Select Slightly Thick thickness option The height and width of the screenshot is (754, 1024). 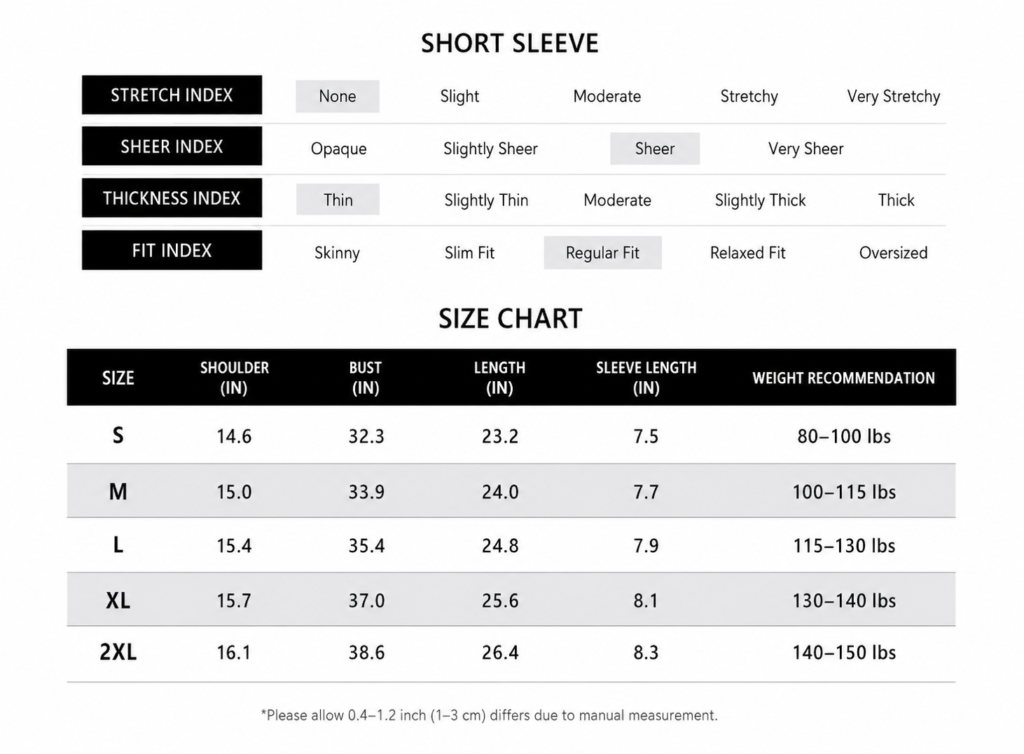tap(760, 200)
